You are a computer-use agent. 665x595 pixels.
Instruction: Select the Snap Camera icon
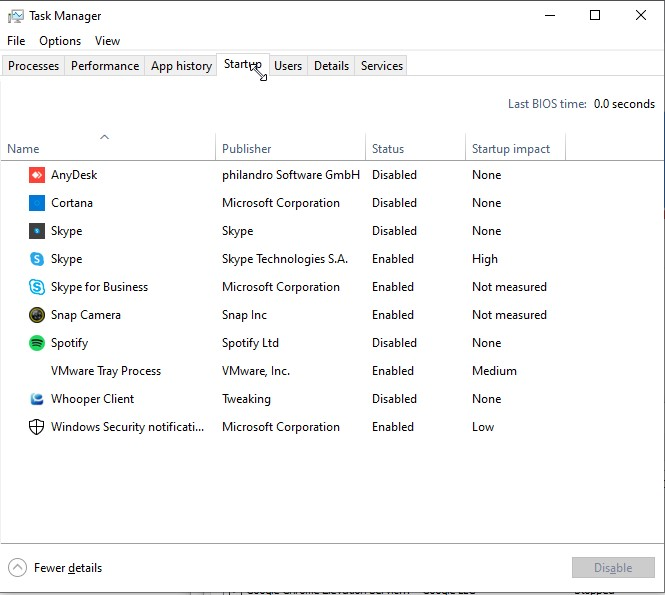[37, 315]
